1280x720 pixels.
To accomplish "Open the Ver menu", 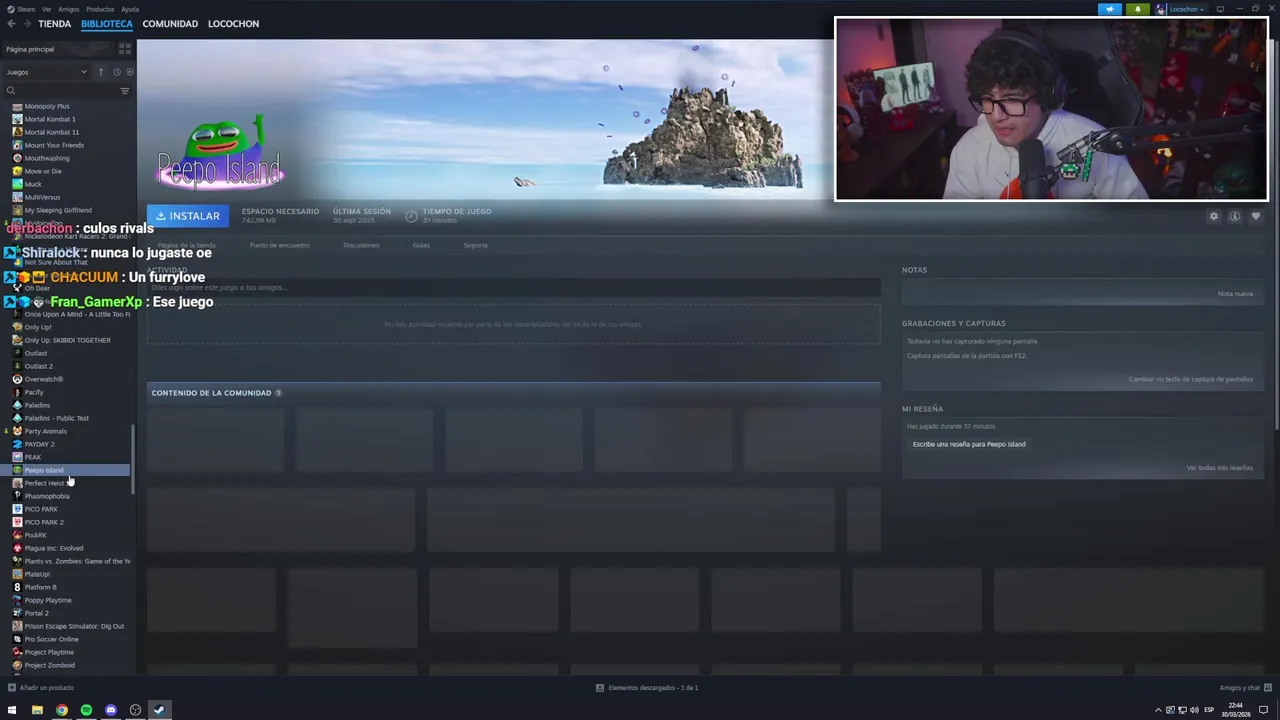I will [x=46, y=9].
